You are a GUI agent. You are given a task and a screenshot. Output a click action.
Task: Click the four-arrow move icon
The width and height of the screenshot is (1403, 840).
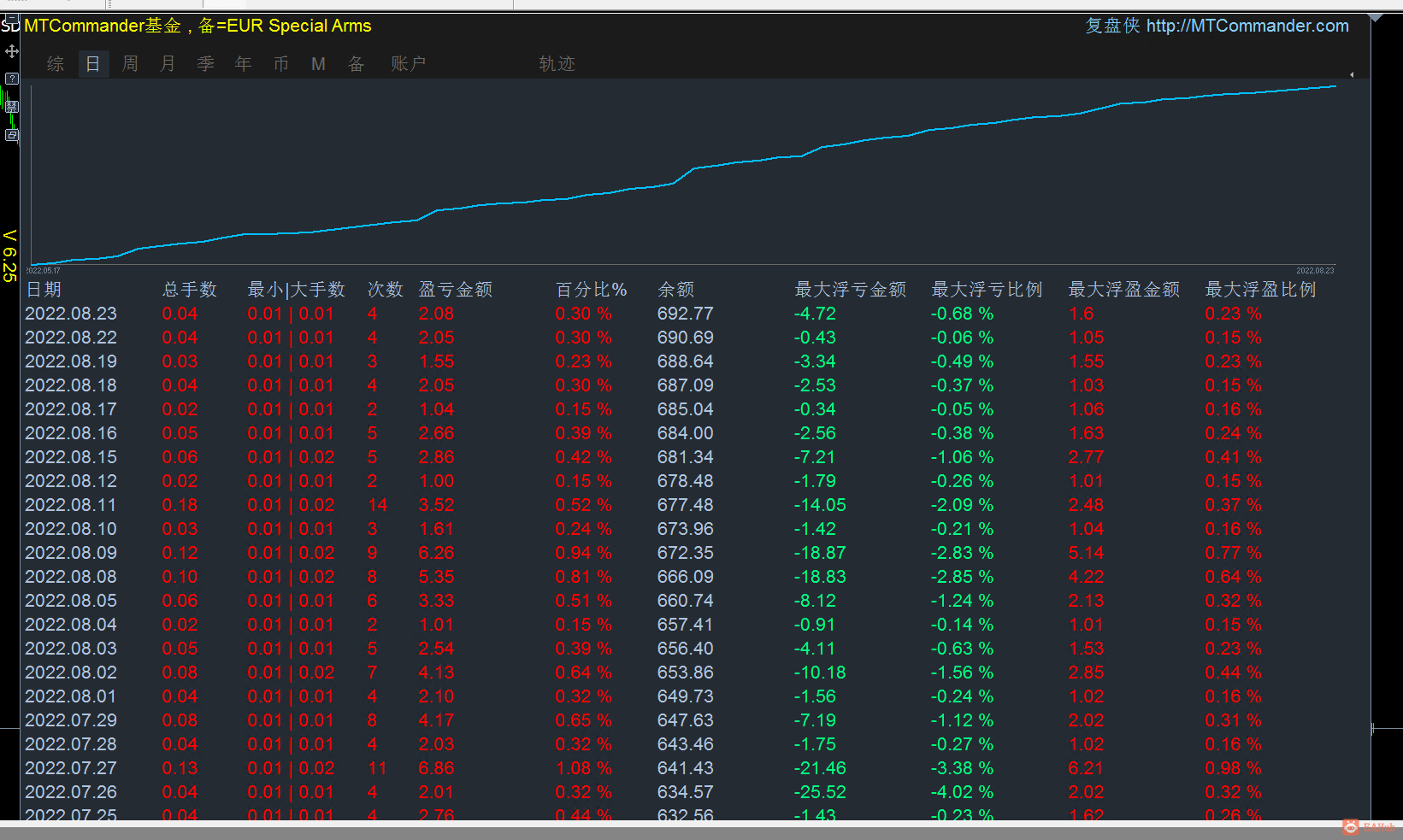pos(11,51)
